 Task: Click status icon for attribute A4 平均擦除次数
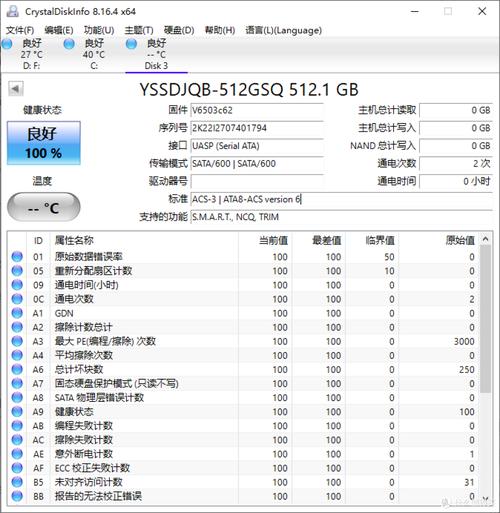(17, 355)
